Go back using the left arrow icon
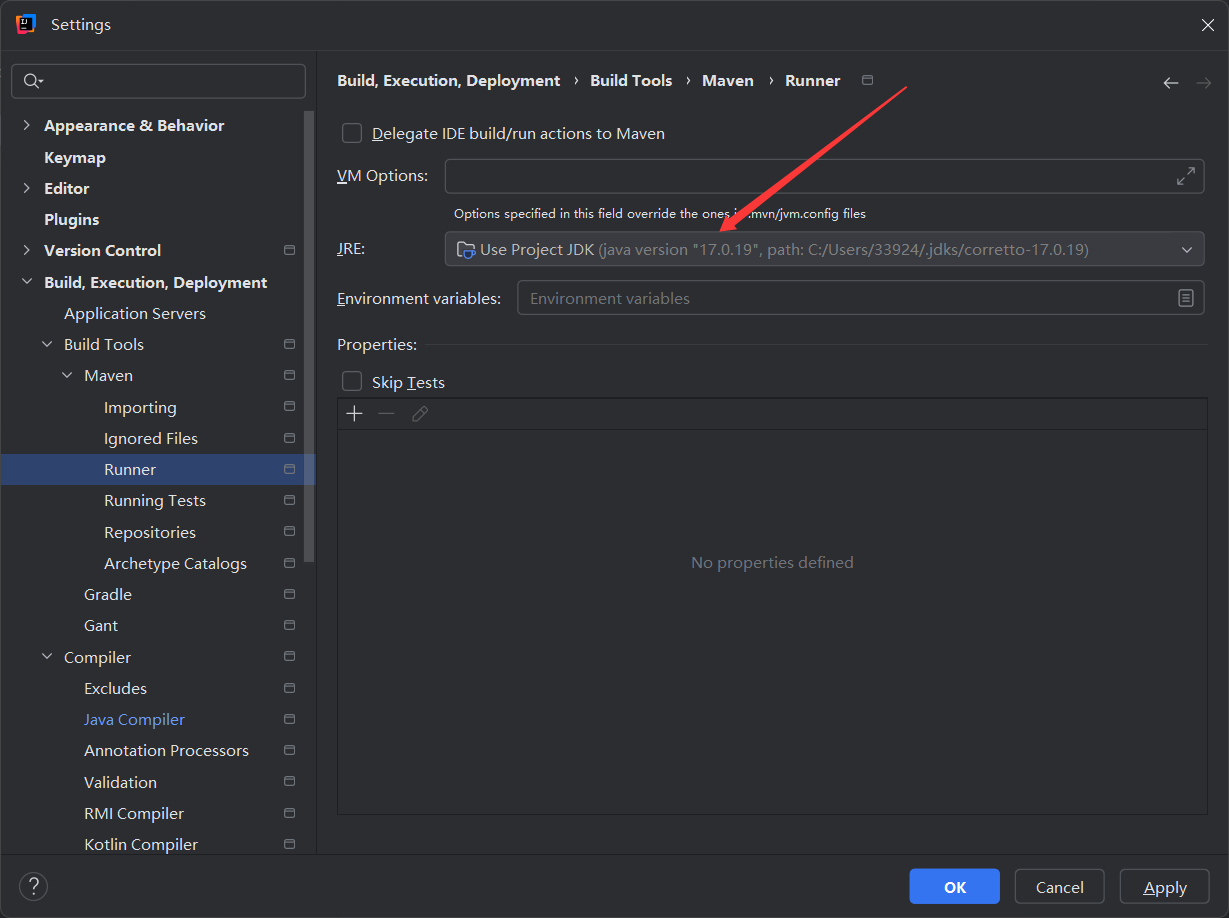Viewport: 1229px width, 918px height. coord(1171,82)
